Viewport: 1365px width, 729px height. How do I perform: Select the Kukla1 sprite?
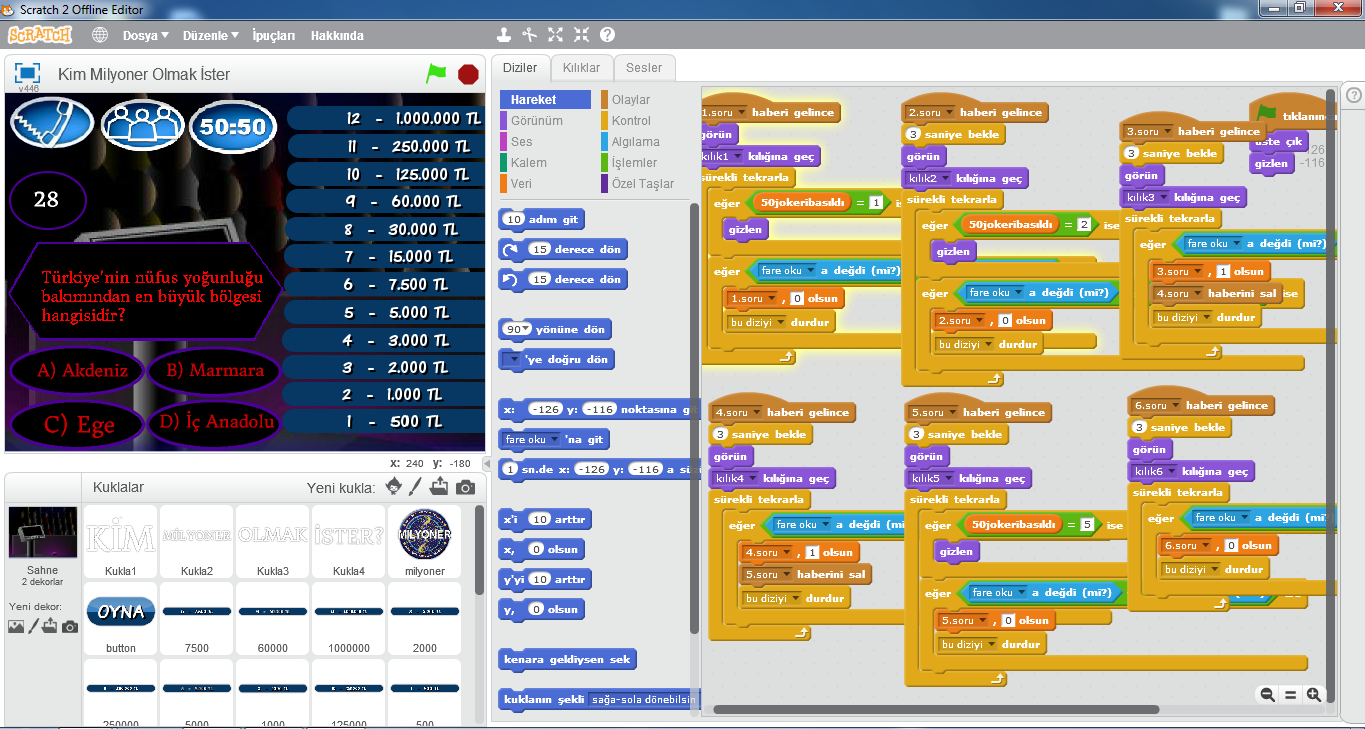[x=120, y=542]
